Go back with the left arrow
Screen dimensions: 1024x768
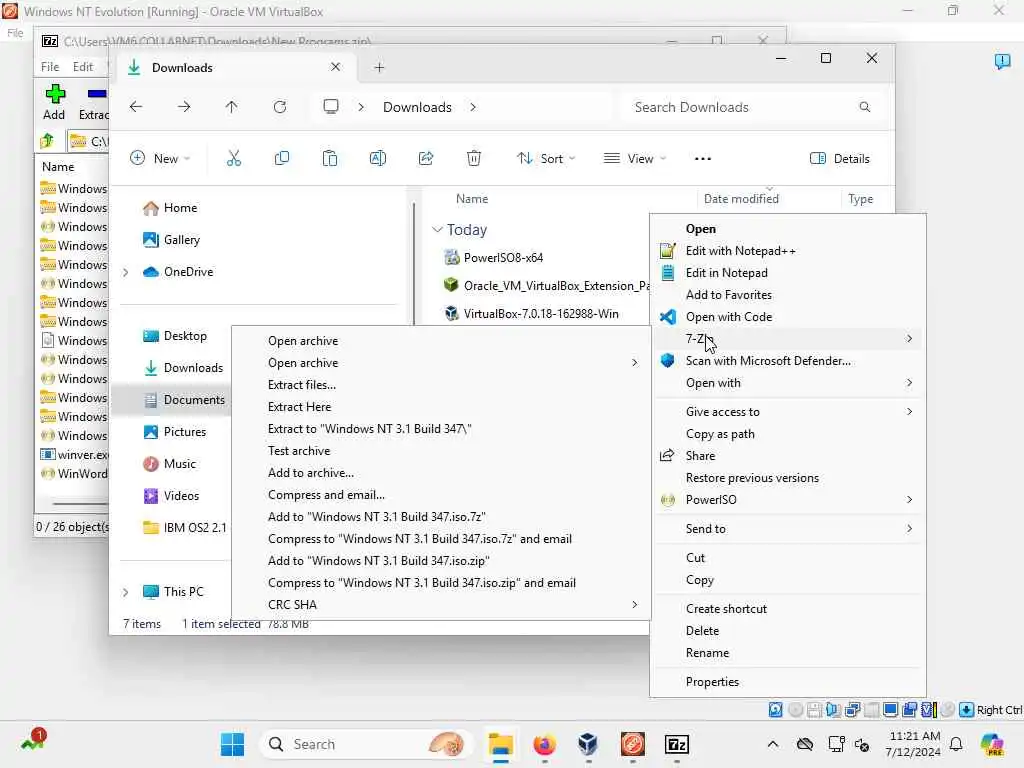pos(136,106)
